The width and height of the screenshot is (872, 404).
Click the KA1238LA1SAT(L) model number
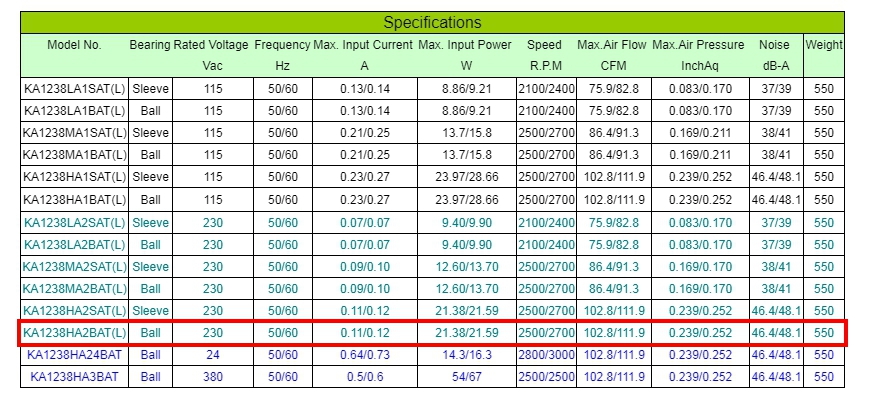coord(75,89)
